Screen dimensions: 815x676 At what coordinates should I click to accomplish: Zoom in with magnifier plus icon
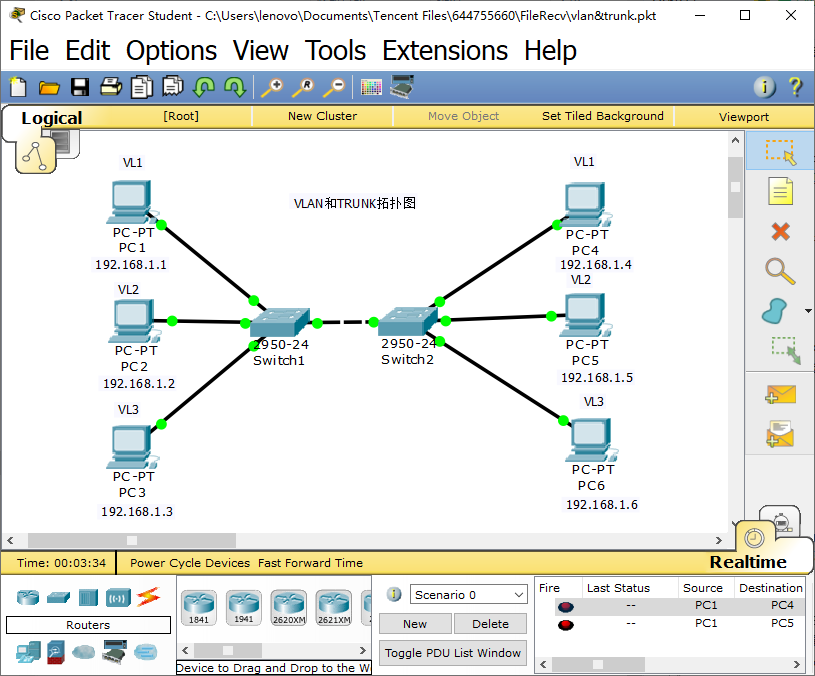tap(272, 87)
